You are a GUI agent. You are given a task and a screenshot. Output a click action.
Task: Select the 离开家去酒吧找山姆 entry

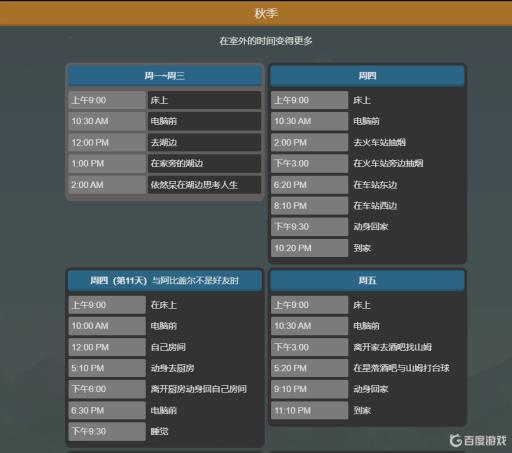pos(393,347)
